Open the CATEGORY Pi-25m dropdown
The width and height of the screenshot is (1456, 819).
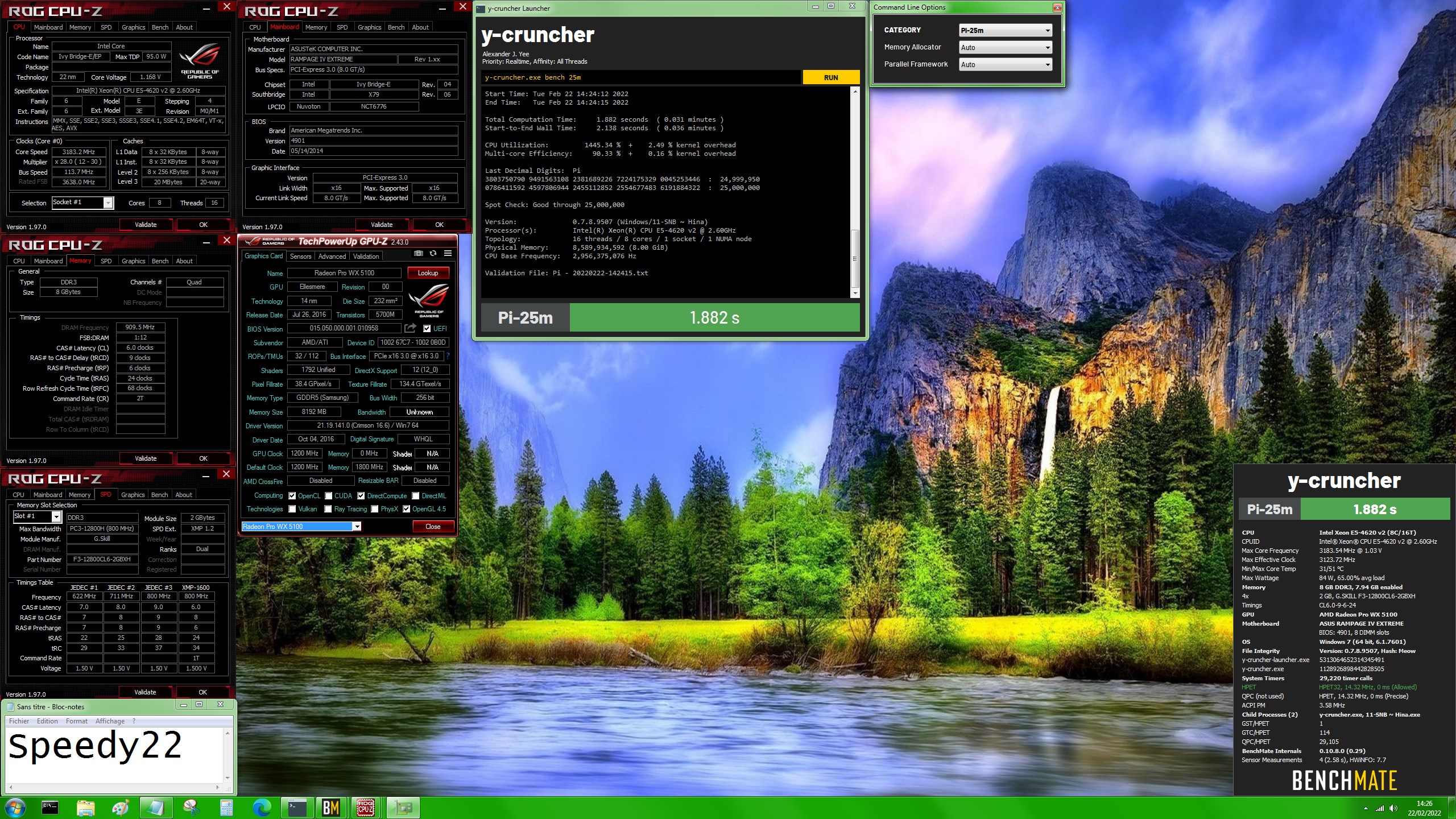[1005, 30]
